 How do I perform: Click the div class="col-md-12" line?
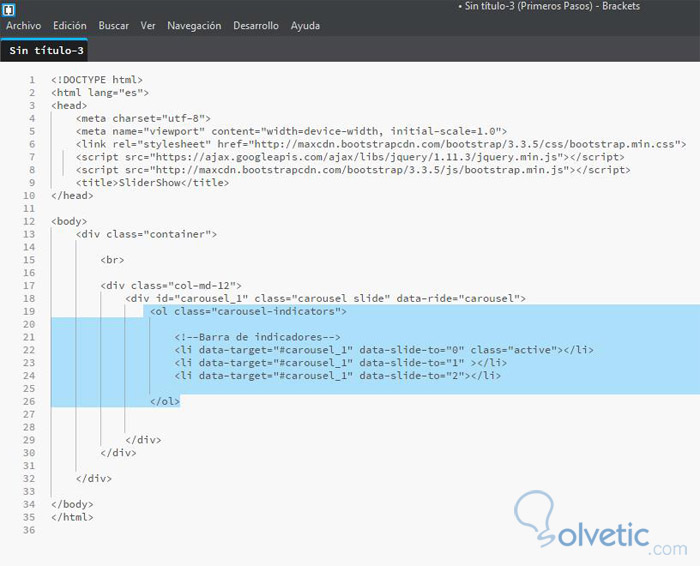tap(171, 286)
